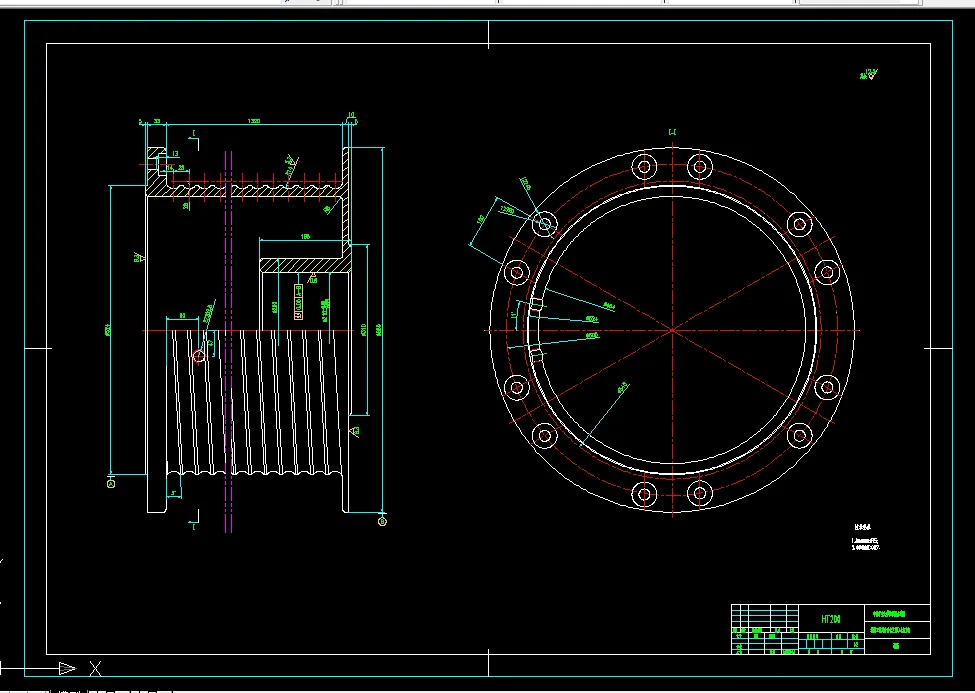
Task: Select the ø464 diameter dimension text
Action: click(x=609, y=306)
